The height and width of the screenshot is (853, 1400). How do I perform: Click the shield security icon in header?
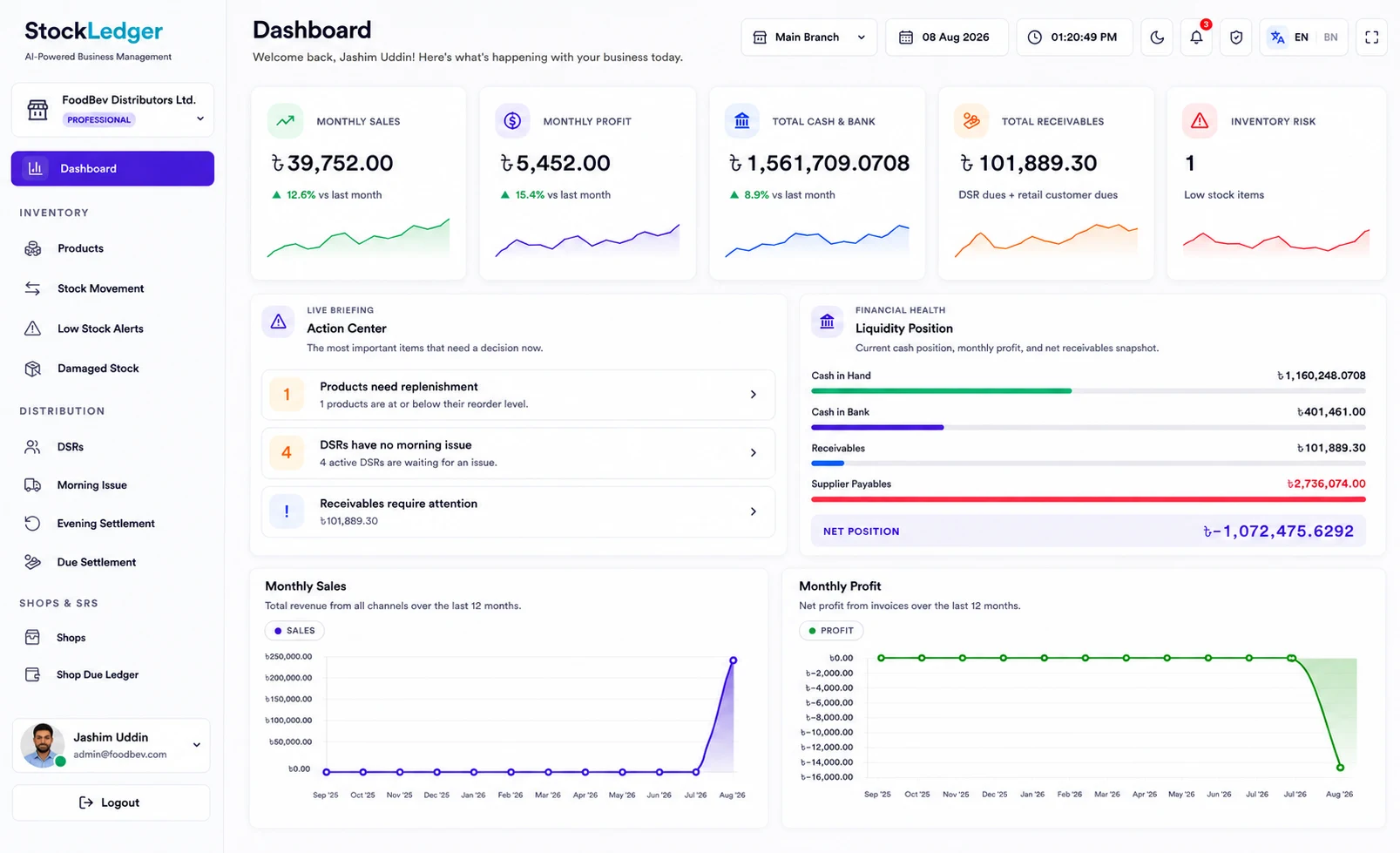pyautogui.click(x=1236, y=37)
